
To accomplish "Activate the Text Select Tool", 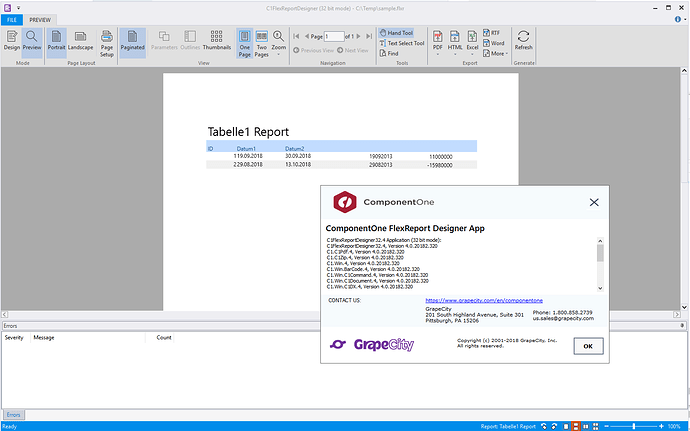I will click(402, 43).
